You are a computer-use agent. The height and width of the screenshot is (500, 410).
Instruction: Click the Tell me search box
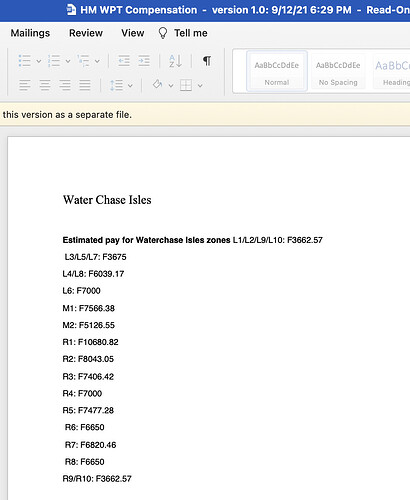191,33
